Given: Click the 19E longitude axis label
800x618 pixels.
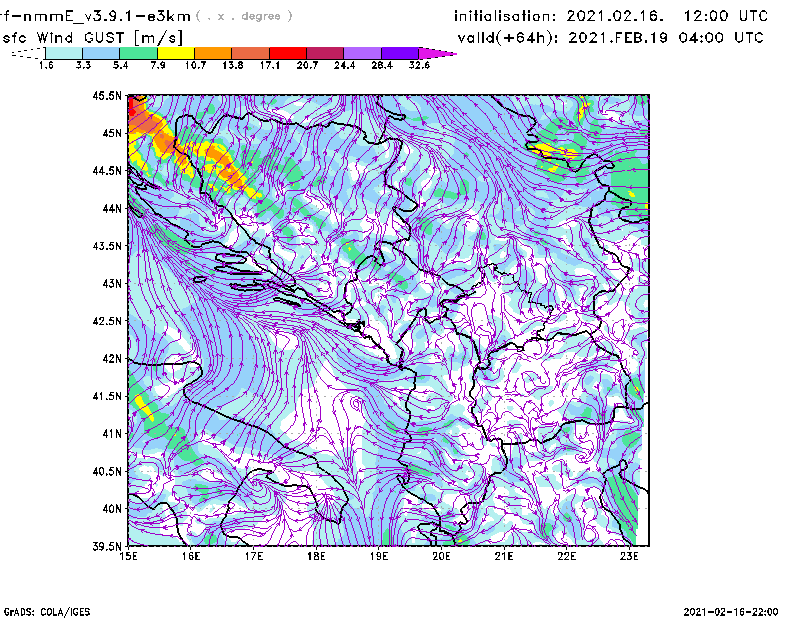Looking at the screenshot, I should [x=379, y=556].
